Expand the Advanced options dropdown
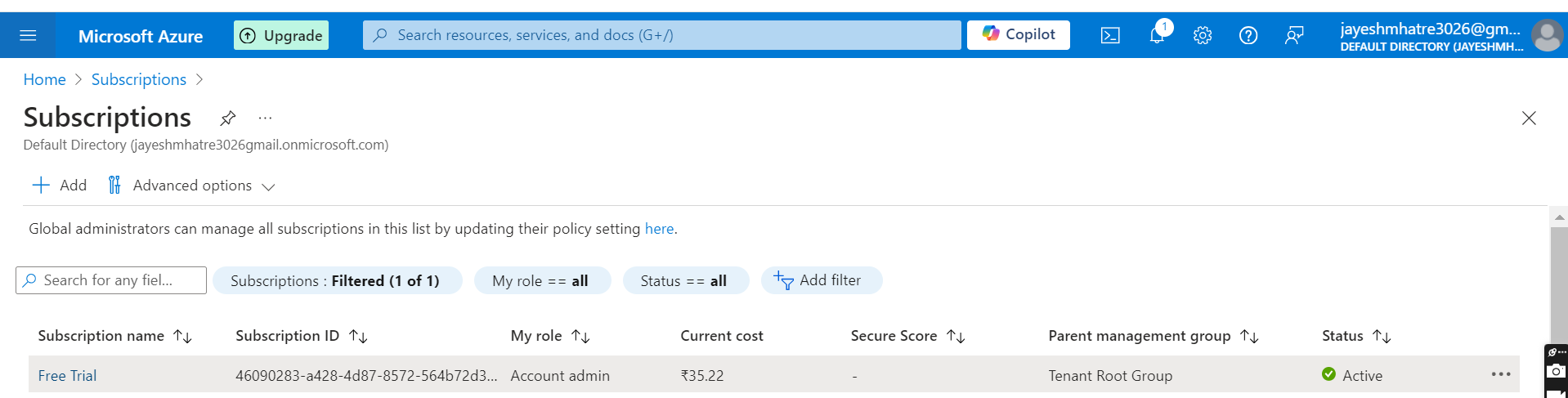 pos(191,186)
